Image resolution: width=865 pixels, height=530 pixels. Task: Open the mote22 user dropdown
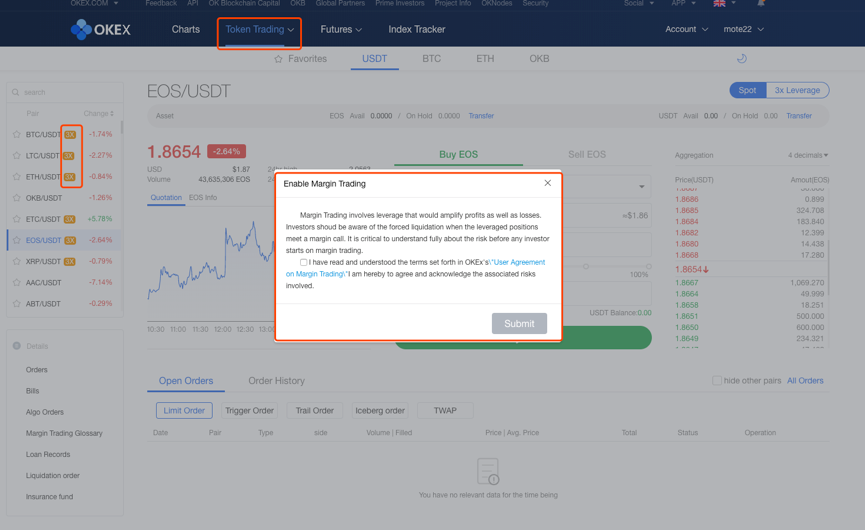[744, 29]
